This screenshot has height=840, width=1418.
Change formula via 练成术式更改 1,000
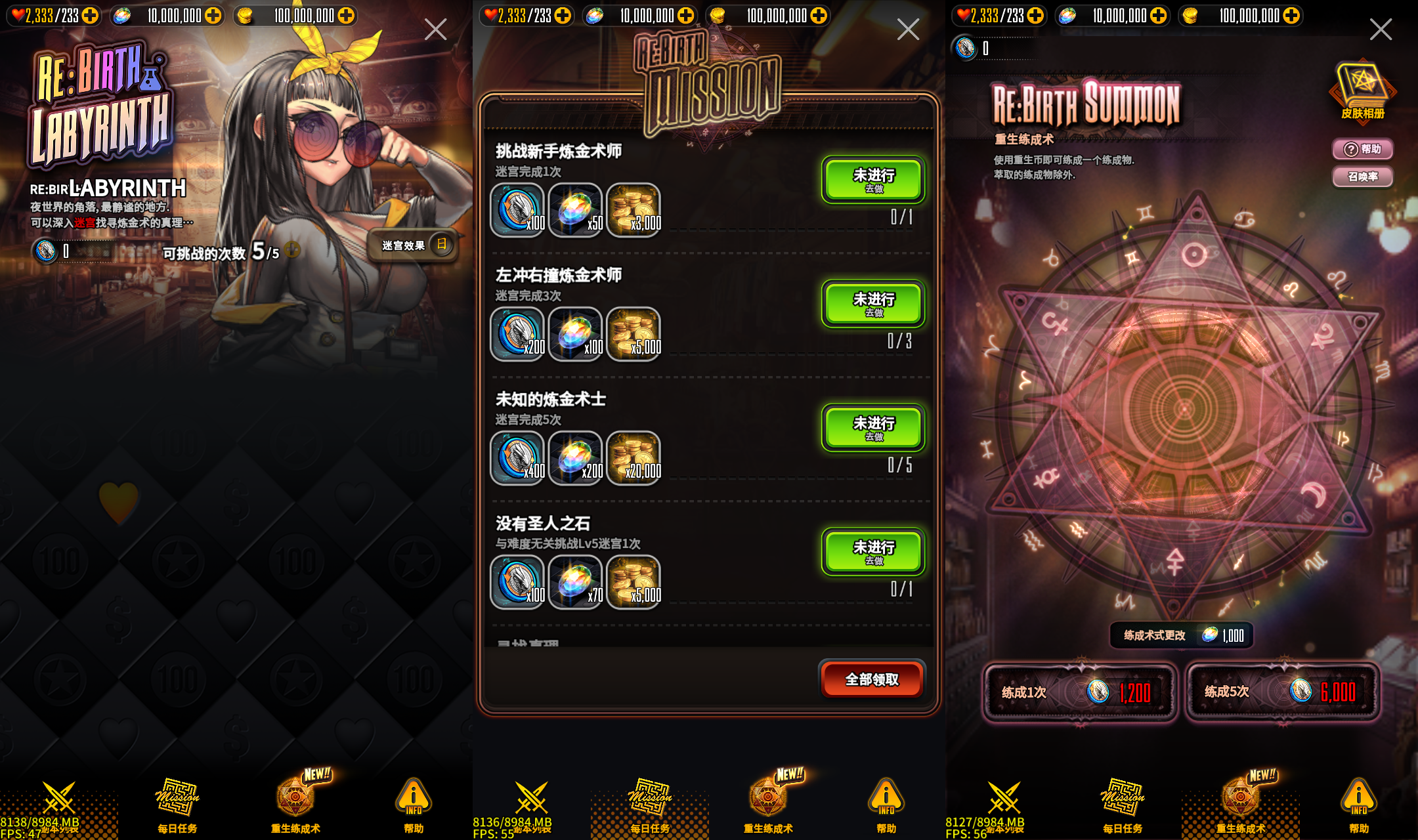coord(1182,635)
